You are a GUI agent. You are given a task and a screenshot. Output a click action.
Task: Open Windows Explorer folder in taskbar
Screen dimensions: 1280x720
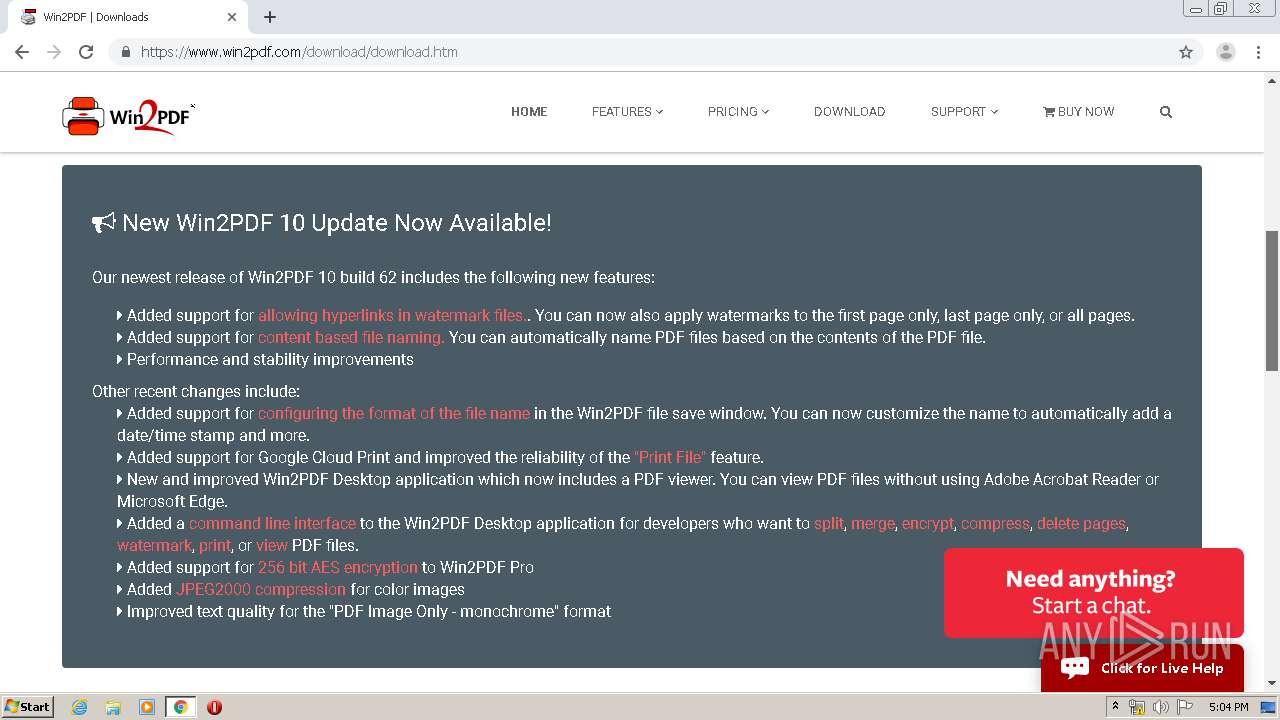tap(113, 707)
